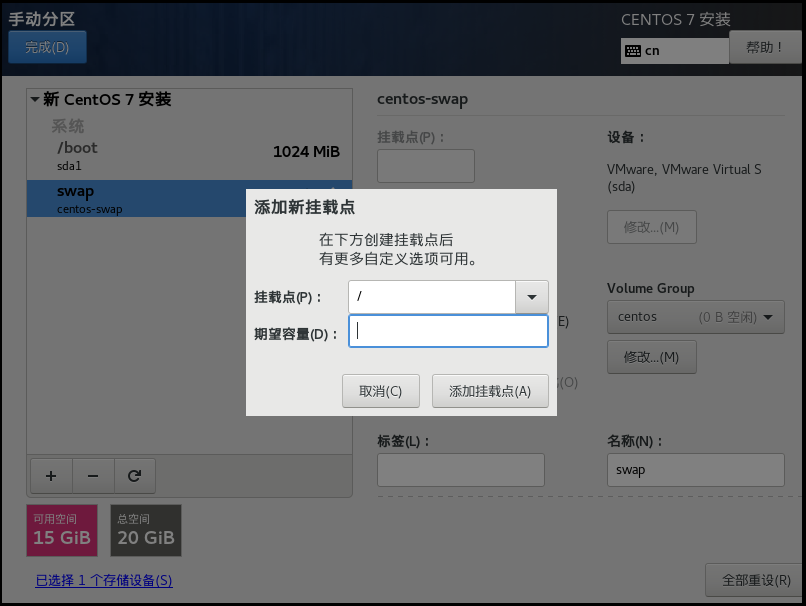The image size is (806, 606).
Task: Click the VMware Virtual S (sda) device text
Action: tap(684, 177)
